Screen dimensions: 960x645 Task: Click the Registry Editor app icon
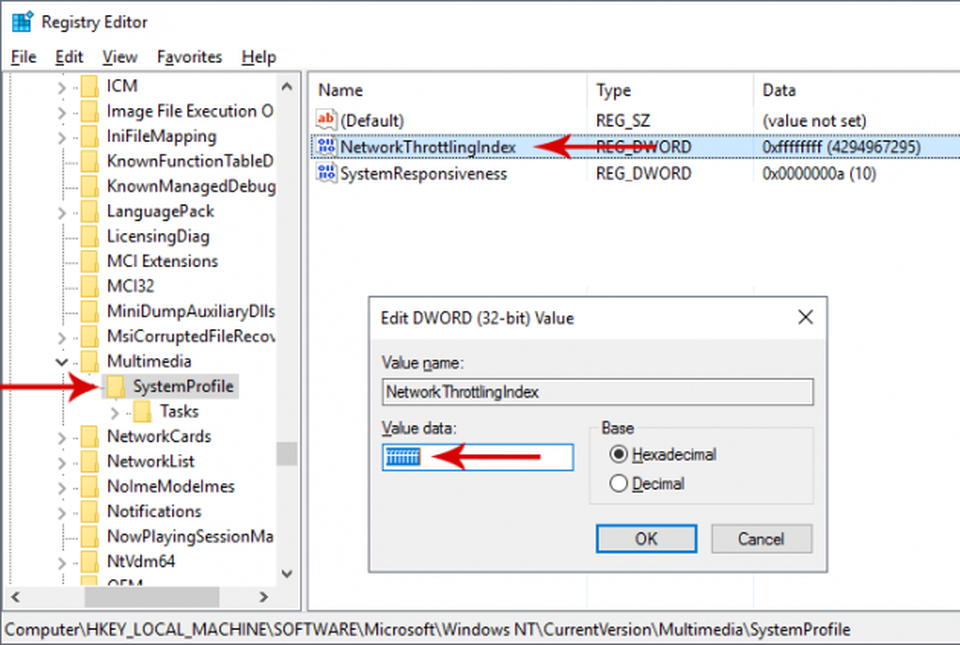[23, 21]
